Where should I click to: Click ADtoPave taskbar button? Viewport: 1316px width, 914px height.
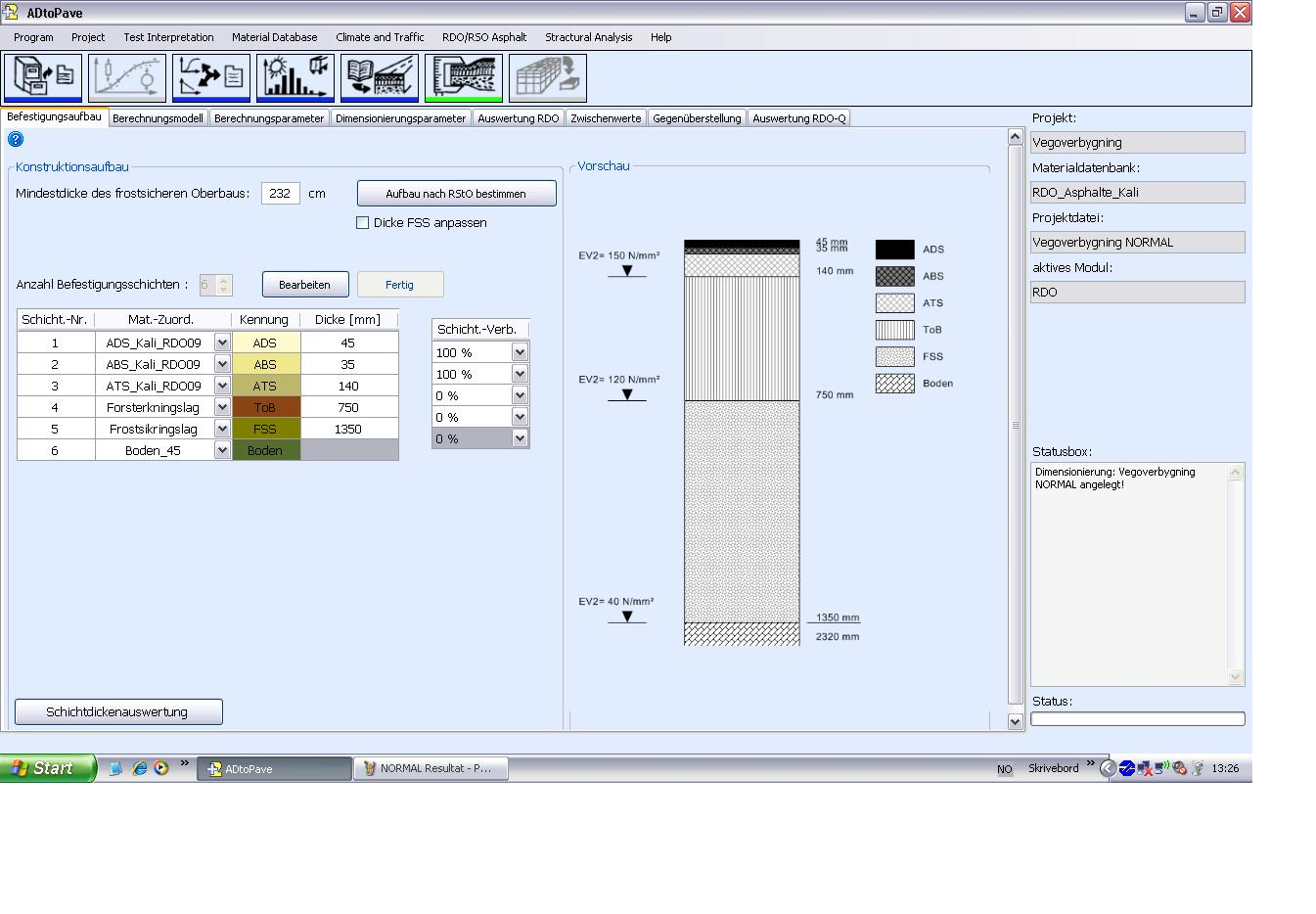[x=274, y=768]
